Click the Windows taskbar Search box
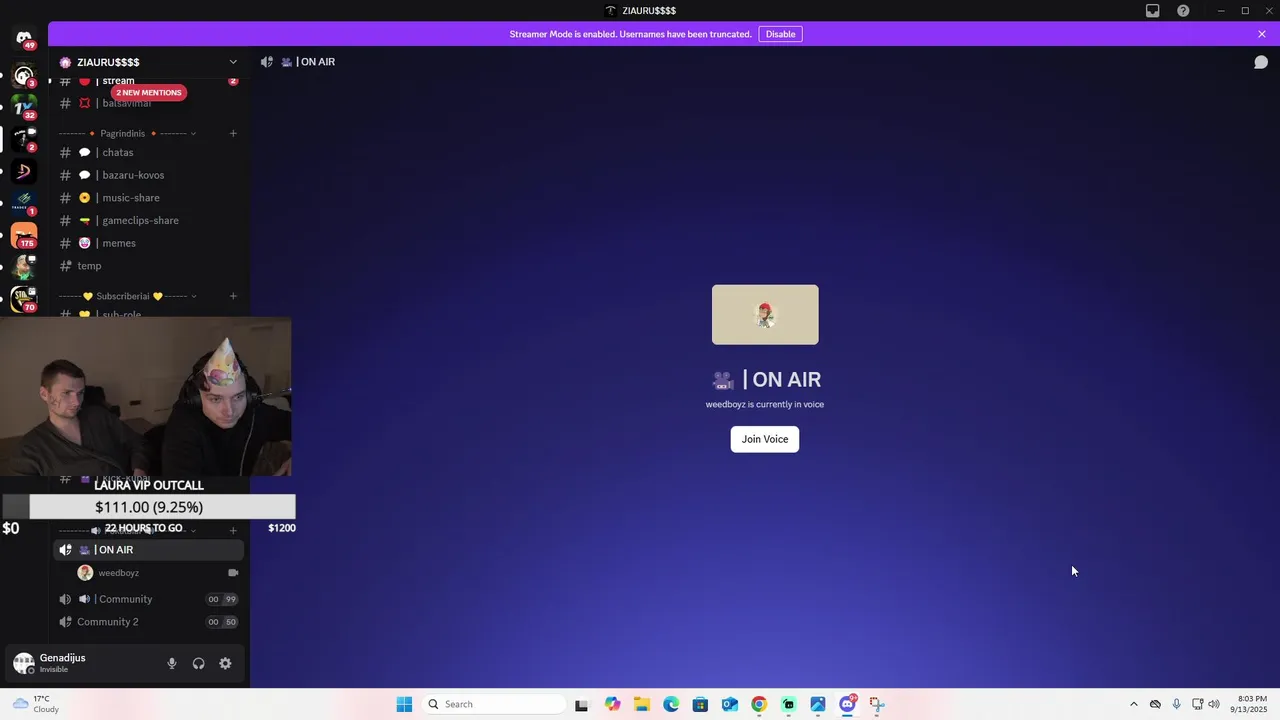Viewport: 1280px width, 720px height. coord(494,704)
